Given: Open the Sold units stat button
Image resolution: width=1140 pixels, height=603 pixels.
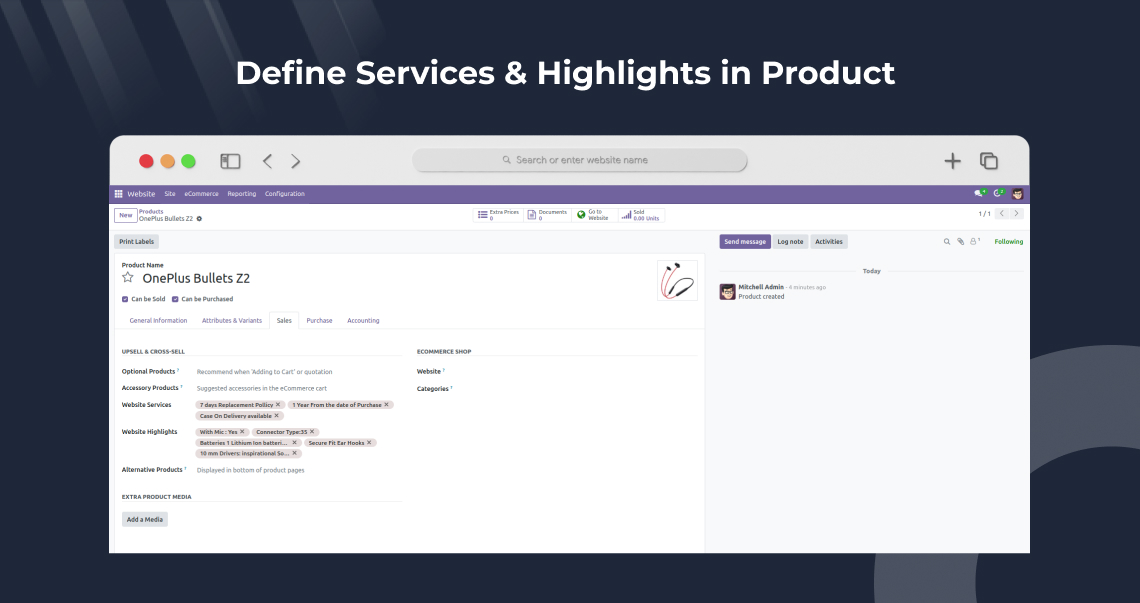Looking at the screenshot, I should [641, 215].
